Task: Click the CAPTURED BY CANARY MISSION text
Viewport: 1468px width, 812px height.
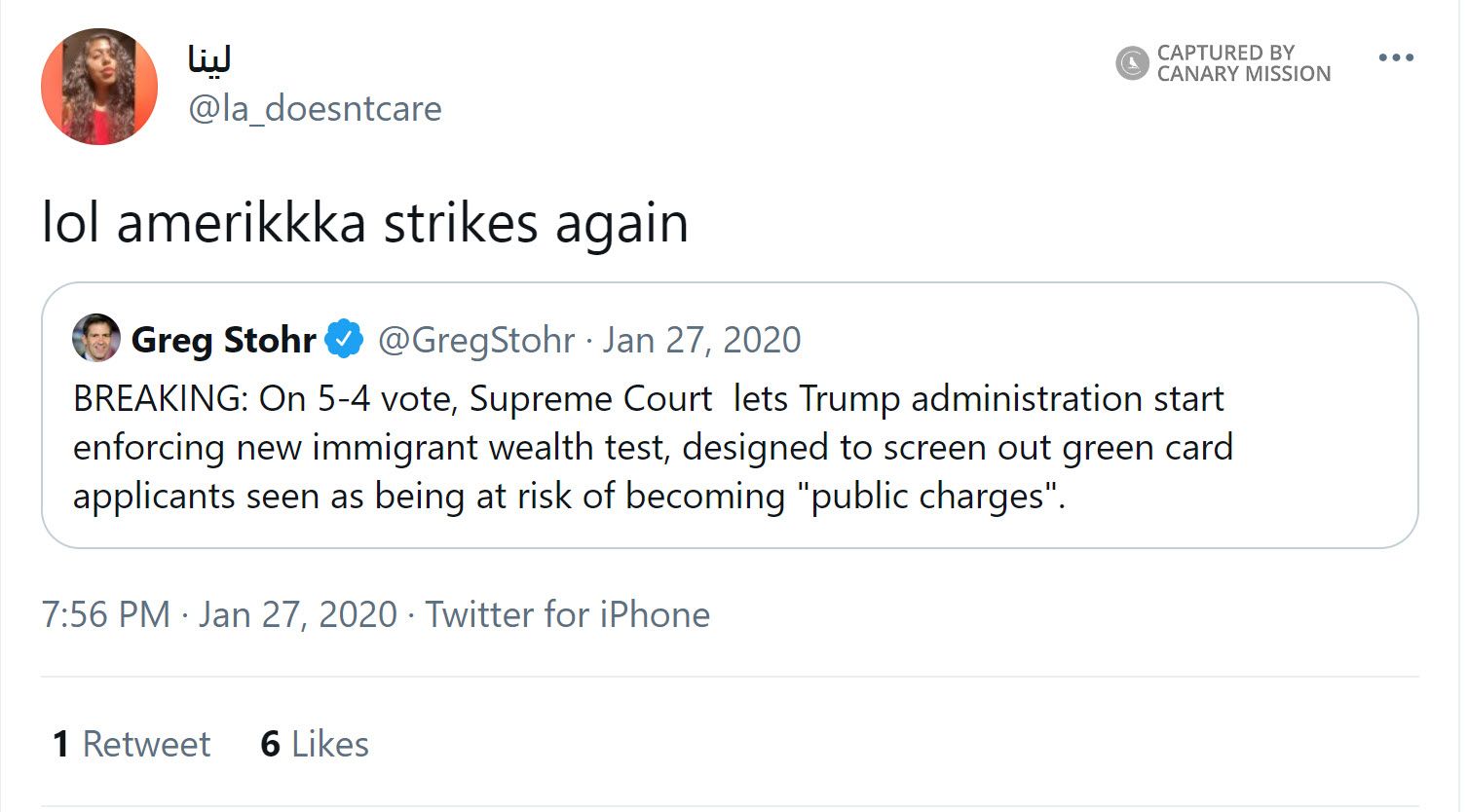Action: point(1243,63)
